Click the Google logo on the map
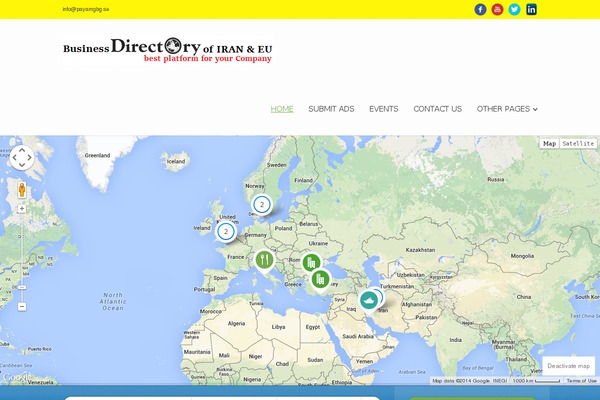The width and height of the screenshot is (600, 400). [x=15, y=378]
